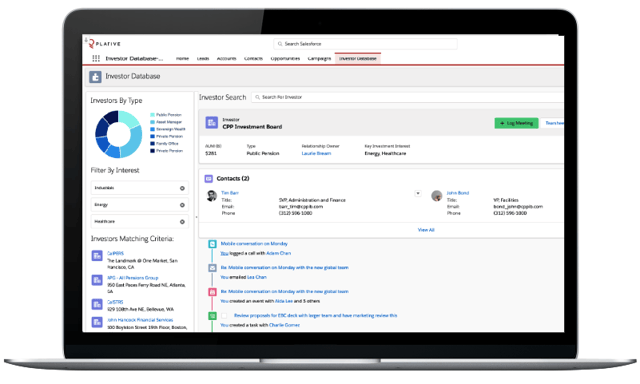Open the Tim Barr contact link

tap(230, 193)
